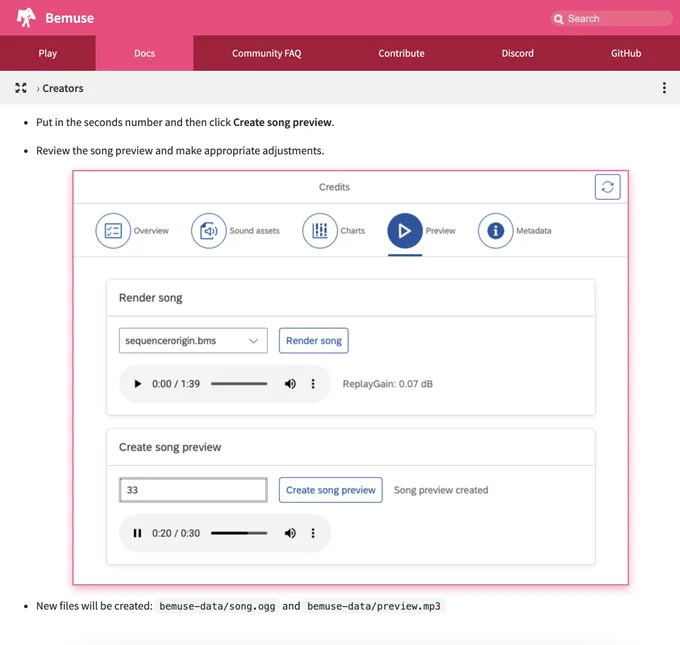The height and width of the screenshot is (645, 680).
Task: Open the Discord link
Action: [517, 53]
